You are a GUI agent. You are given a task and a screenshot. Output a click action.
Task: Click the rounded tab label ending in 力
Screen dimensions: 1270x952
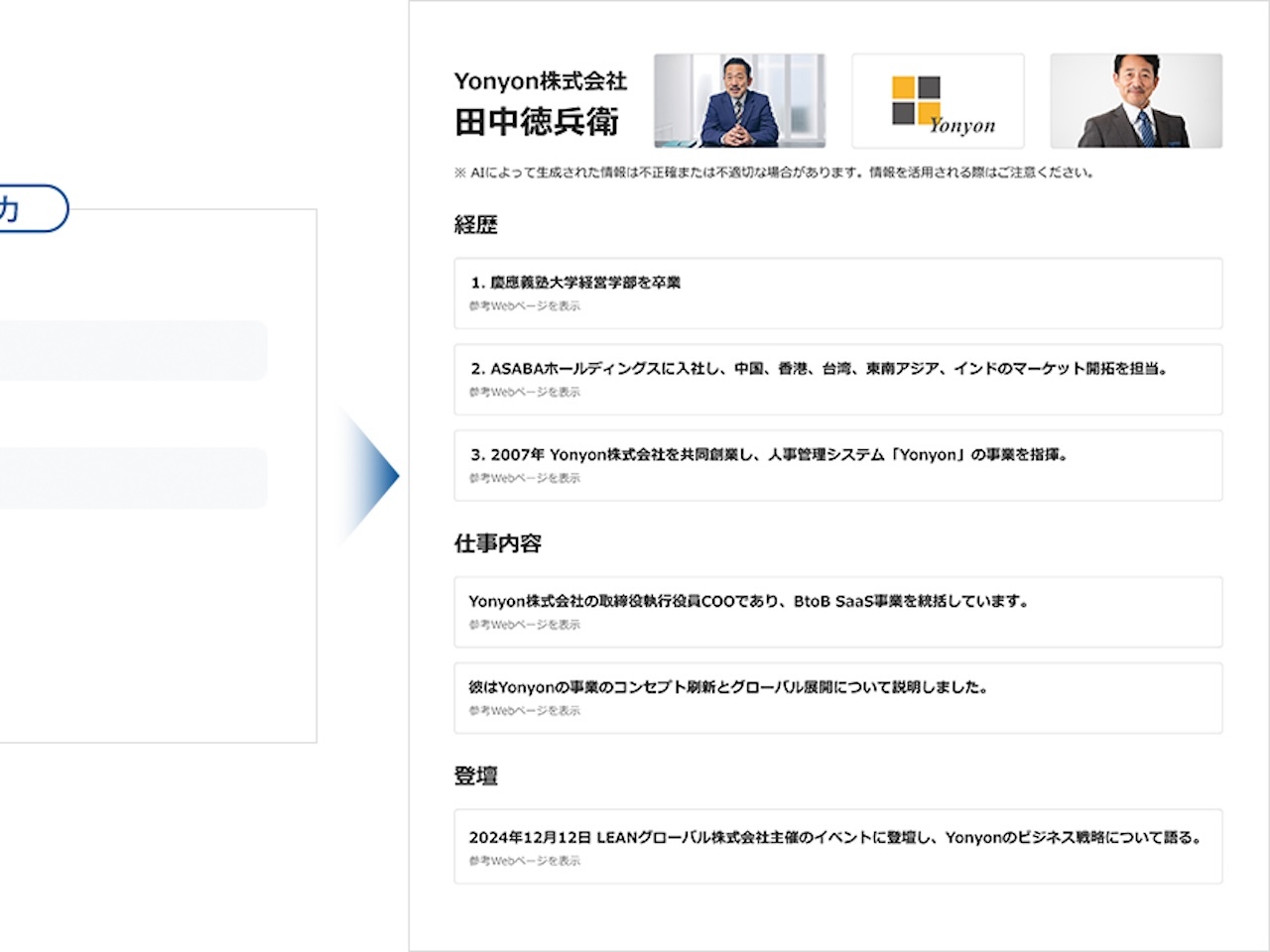34,208
